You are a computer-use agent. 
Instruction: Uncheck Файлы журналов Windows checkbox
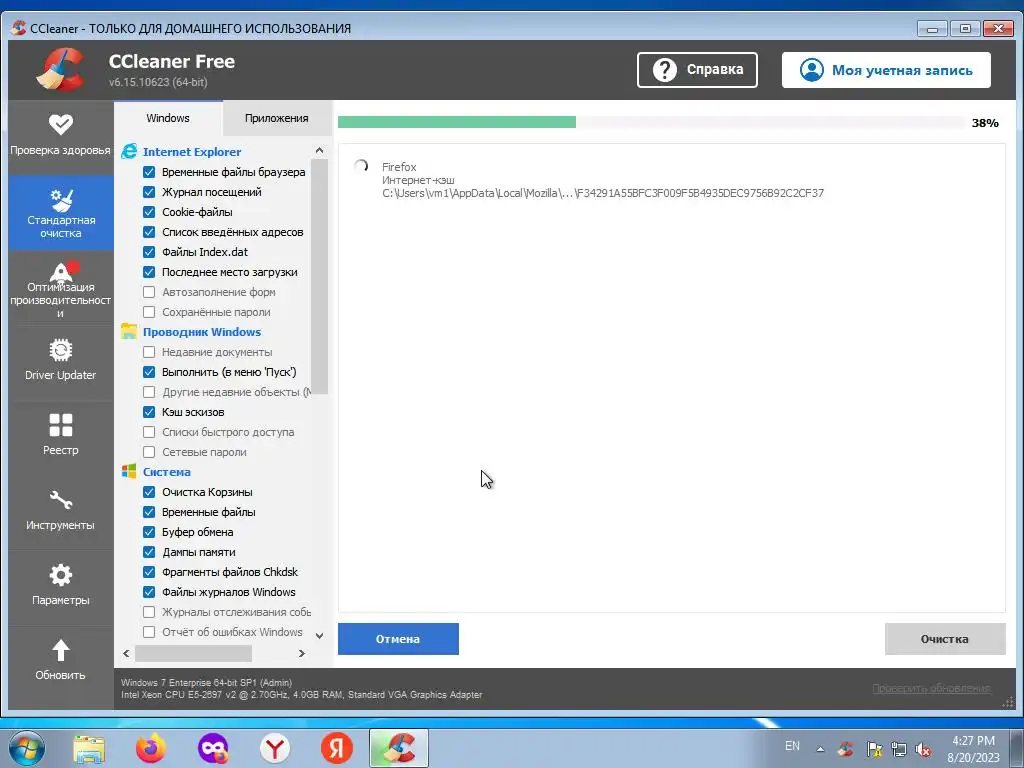(149, 592)
